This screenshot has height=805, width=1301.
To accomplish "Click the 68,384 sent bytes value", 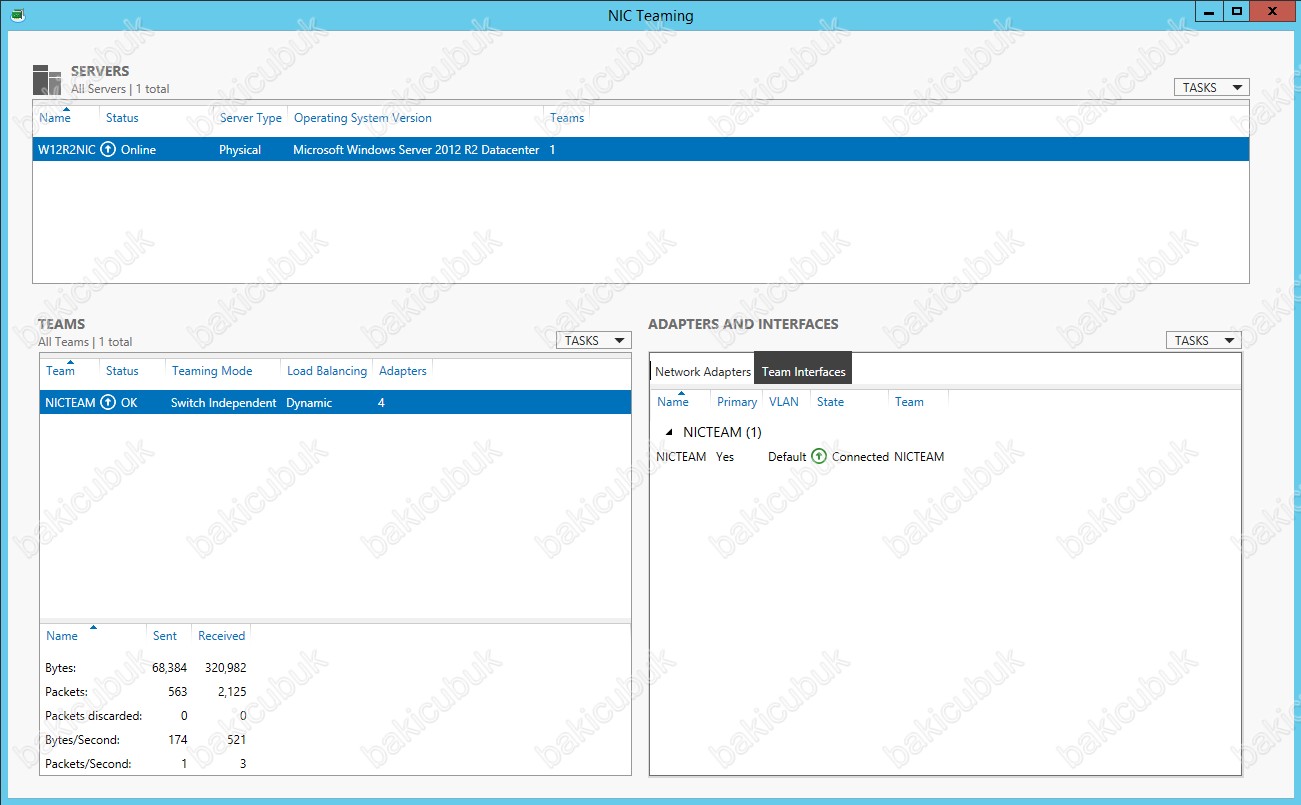I will 169,668.
